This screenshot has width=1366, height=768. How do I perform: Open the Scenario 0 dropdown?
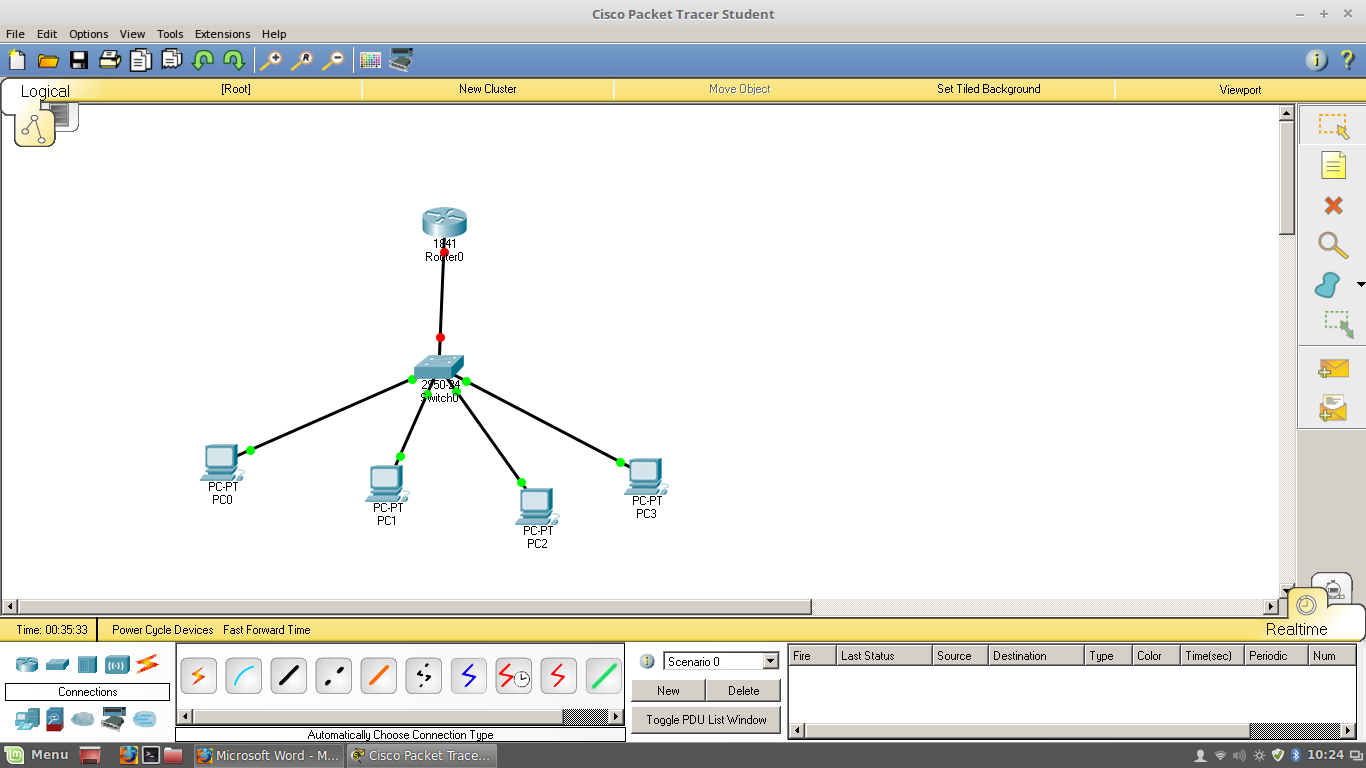click(770, 660)
